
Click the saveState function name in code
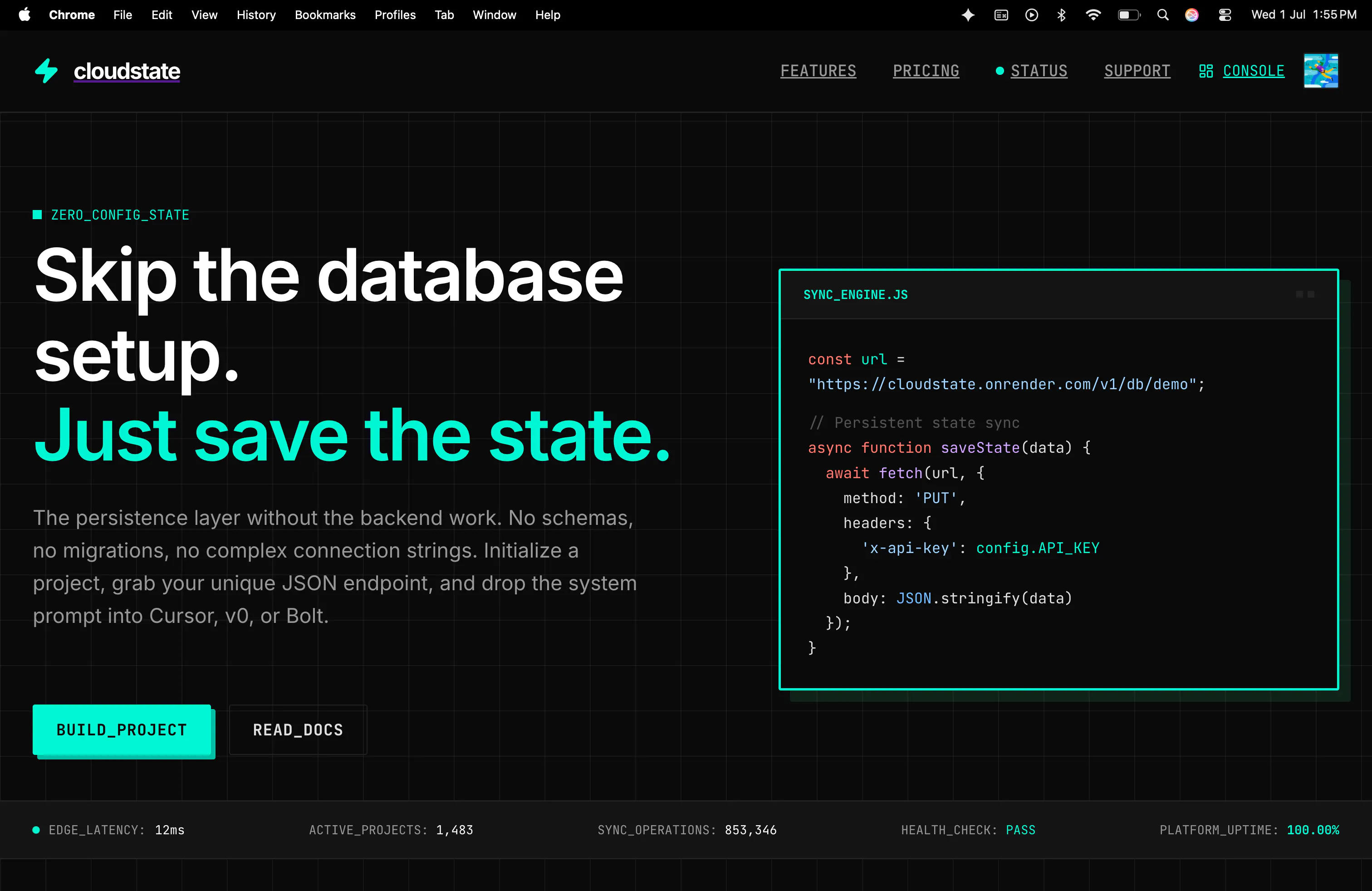coord(980,448)
